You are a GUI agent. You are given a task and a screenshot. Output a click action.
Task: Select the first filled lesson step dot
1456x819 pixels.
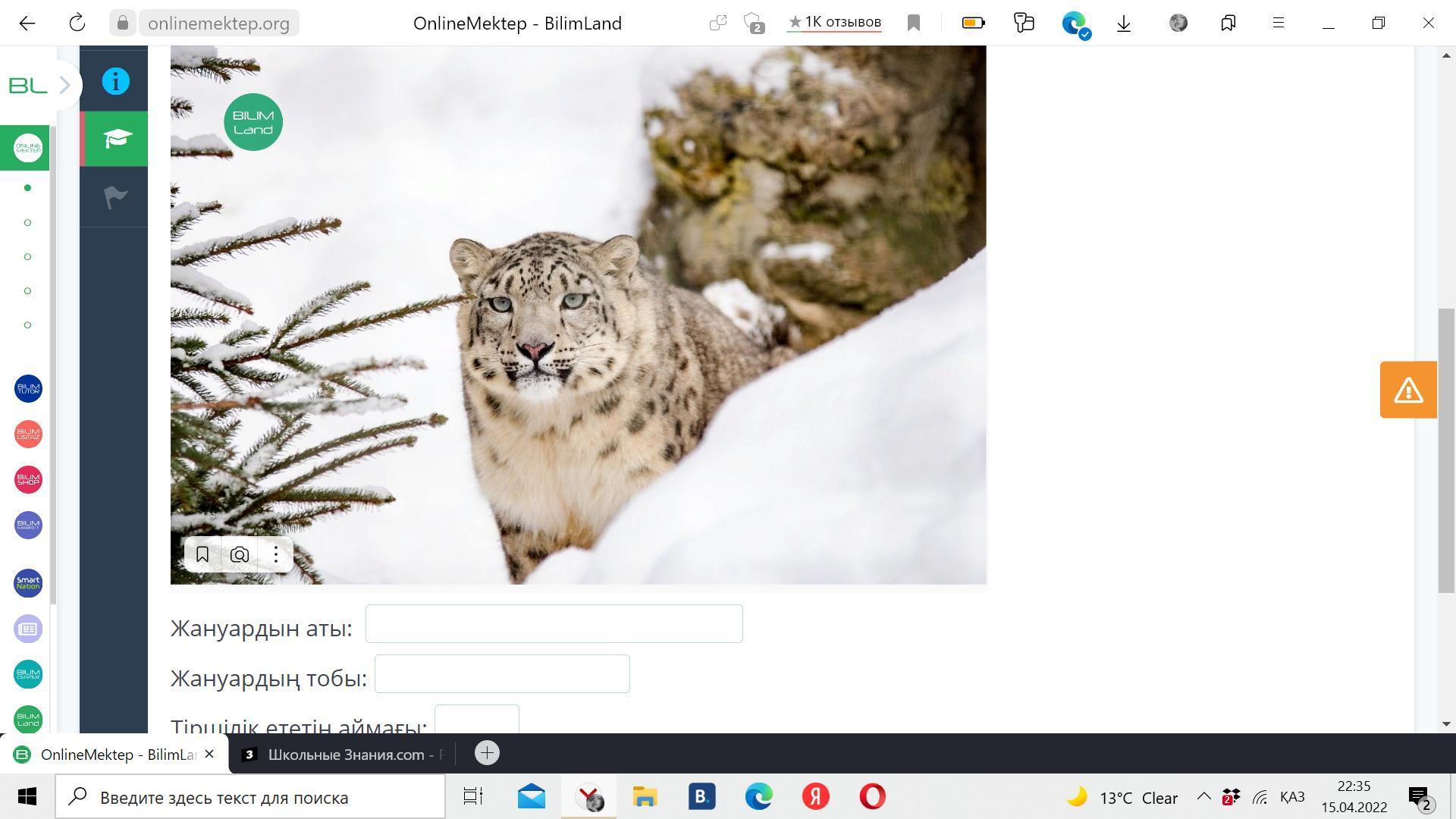[x=28, y=188]
